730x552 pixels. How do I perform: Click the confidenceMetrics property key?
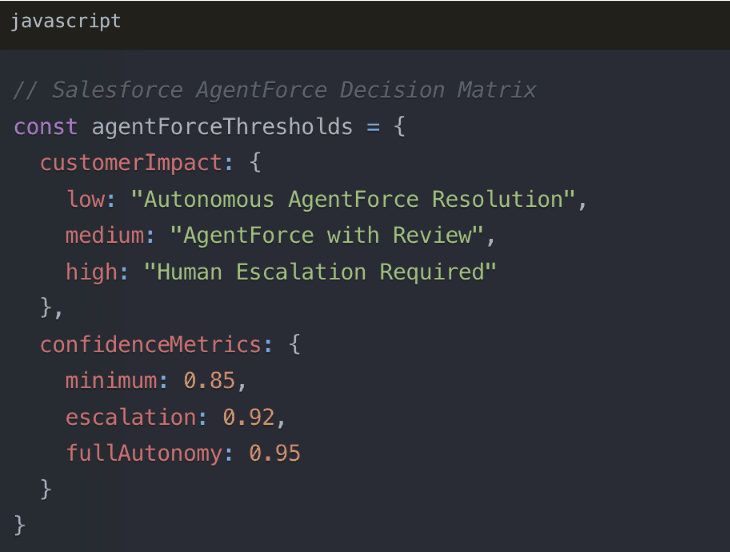point(150,345)
